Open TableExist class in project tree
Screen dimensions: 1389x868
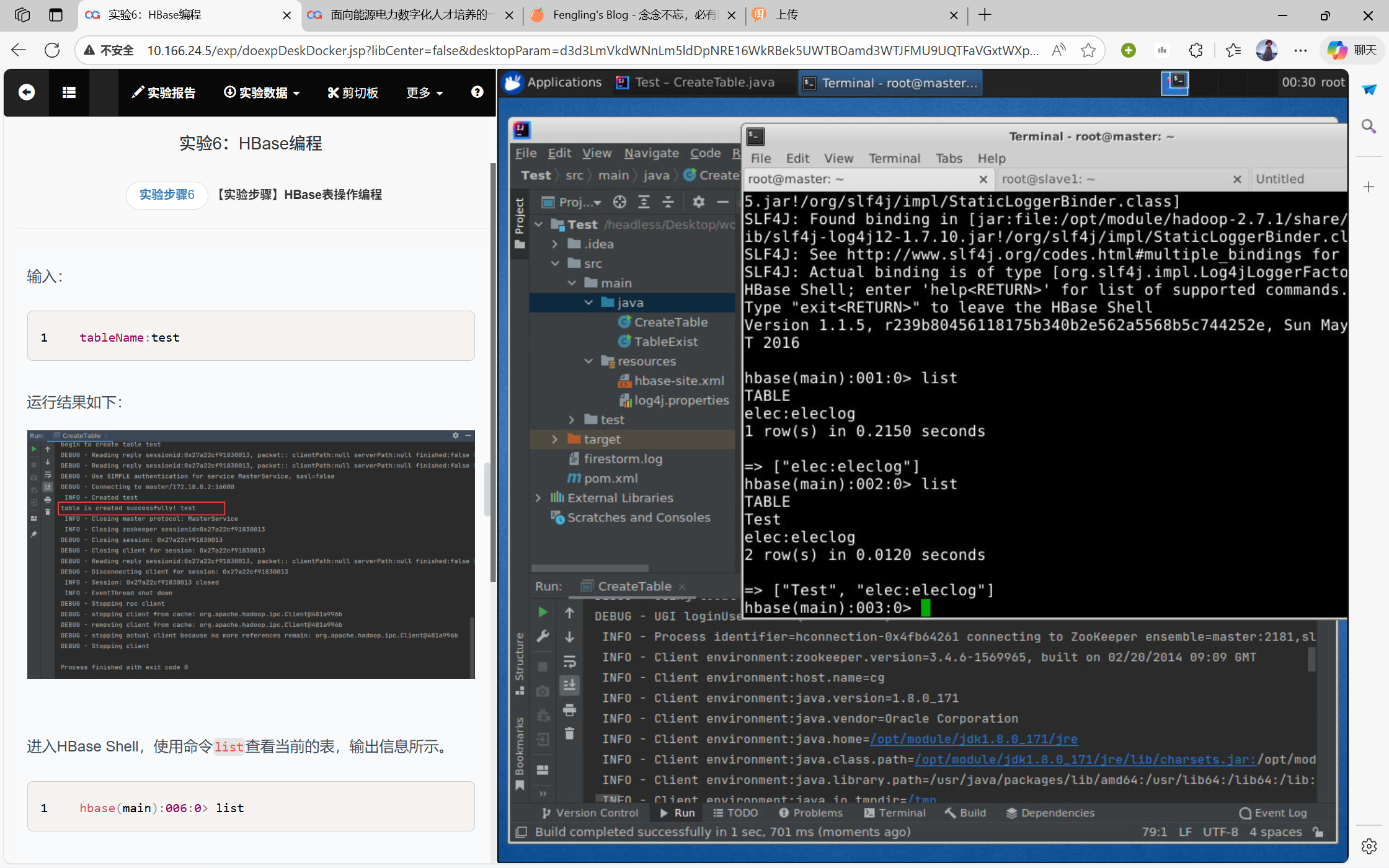coord(665,342)
